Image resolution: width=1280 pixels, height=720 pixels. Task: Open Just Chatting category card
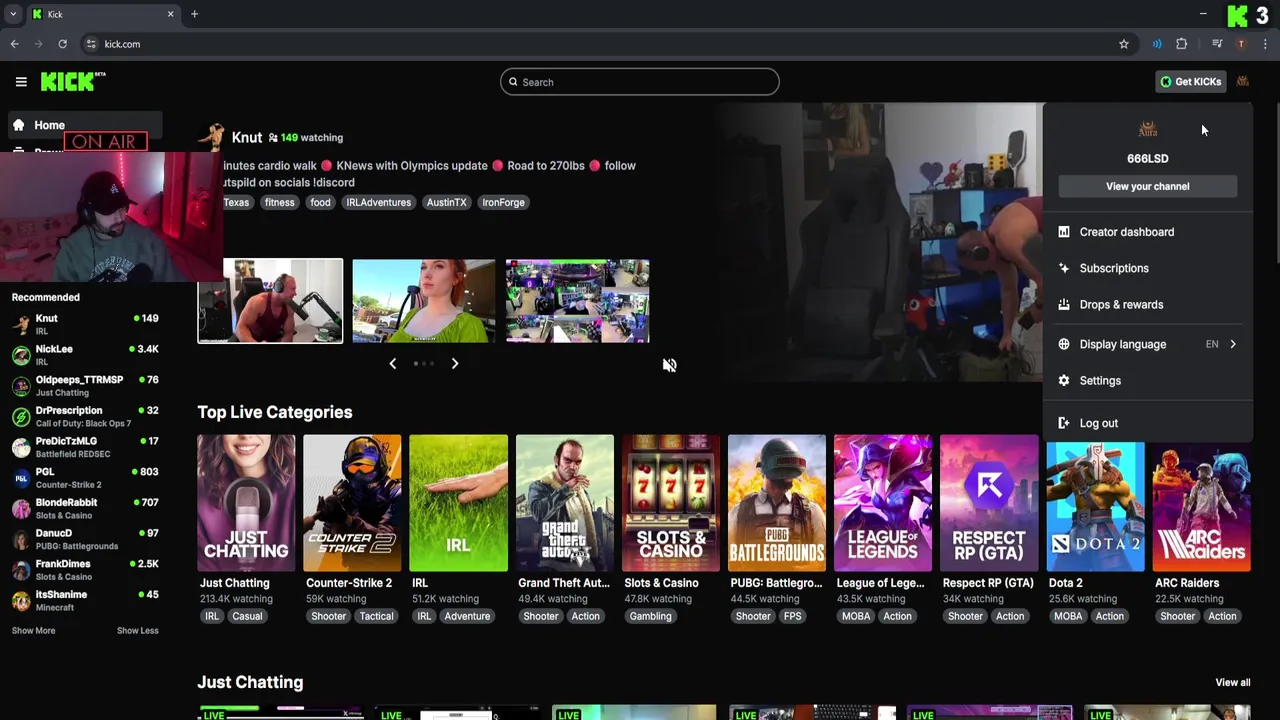[246, 503]
